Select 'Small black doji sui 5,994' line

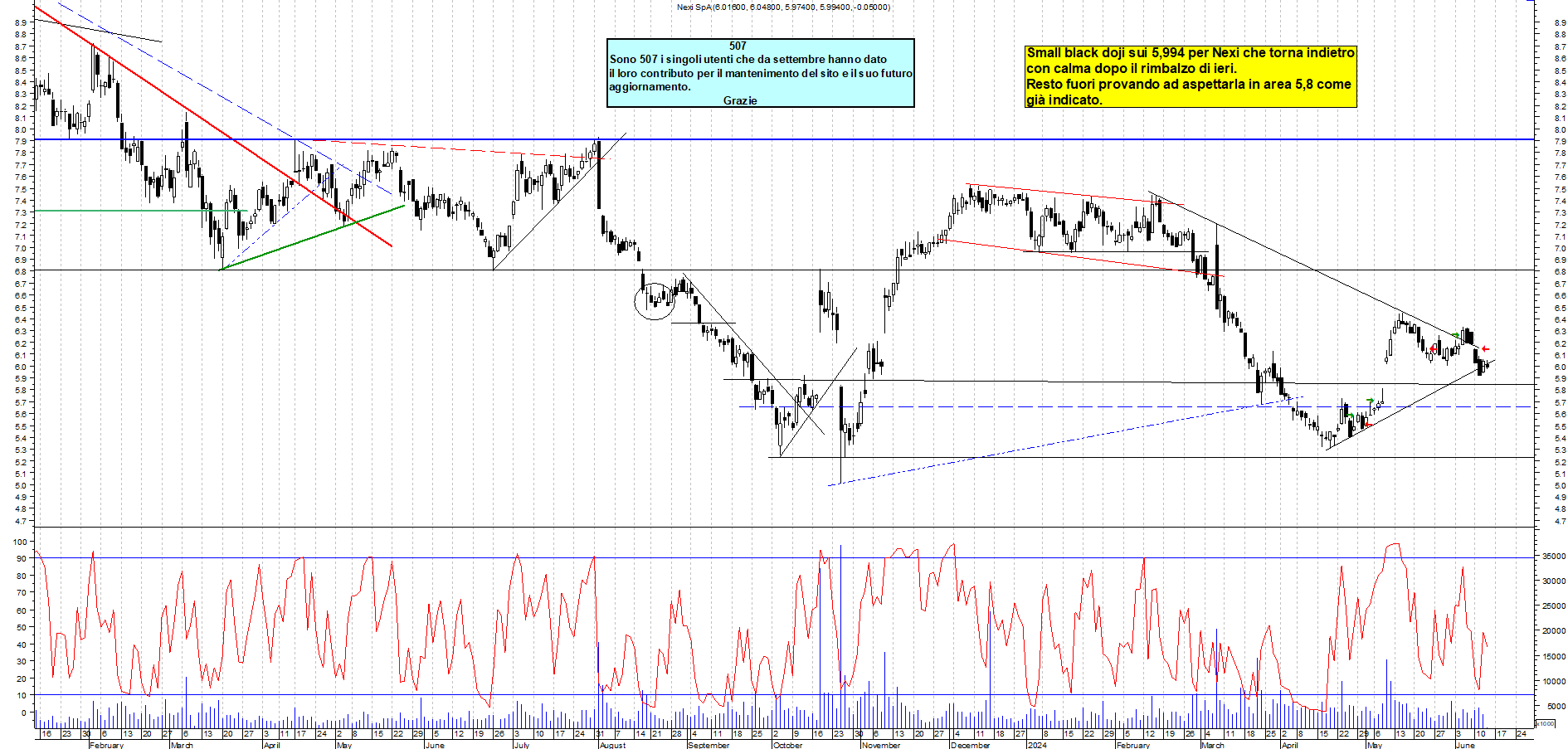(1191, 53)
